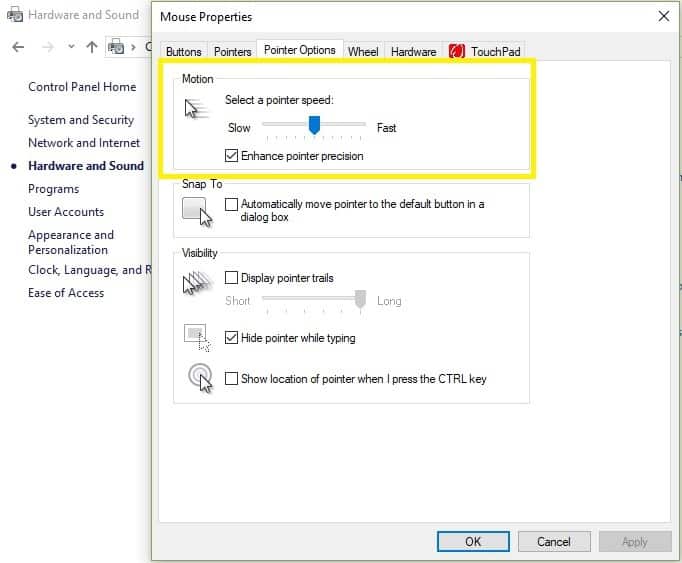The height and width of the screenshot is (563, 682).
Task: Click the Snap To cursor icon
Action: (x=197, y=212)
